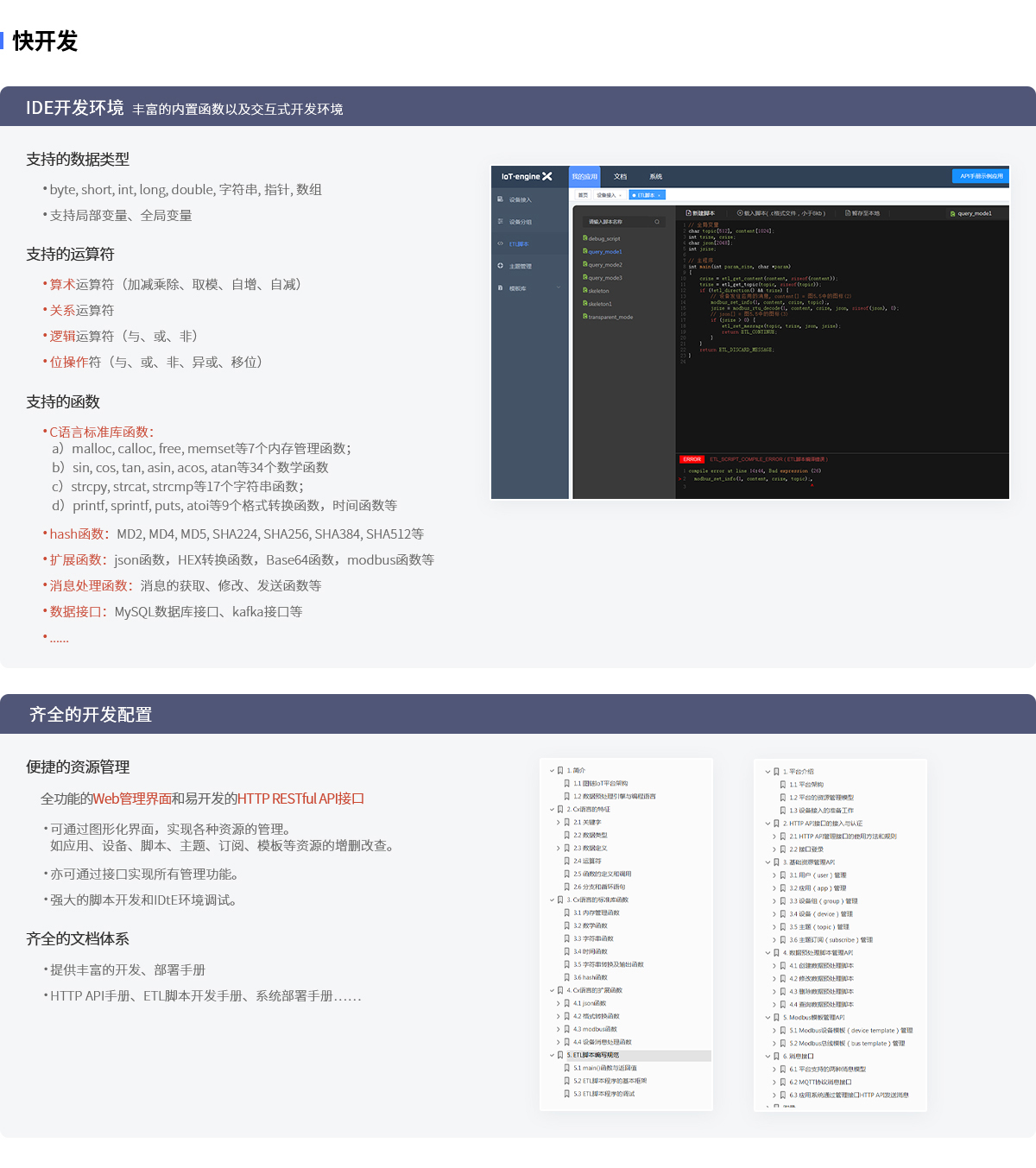Click bookmark icon for 3.6 hash函数

tap(567, 977)
